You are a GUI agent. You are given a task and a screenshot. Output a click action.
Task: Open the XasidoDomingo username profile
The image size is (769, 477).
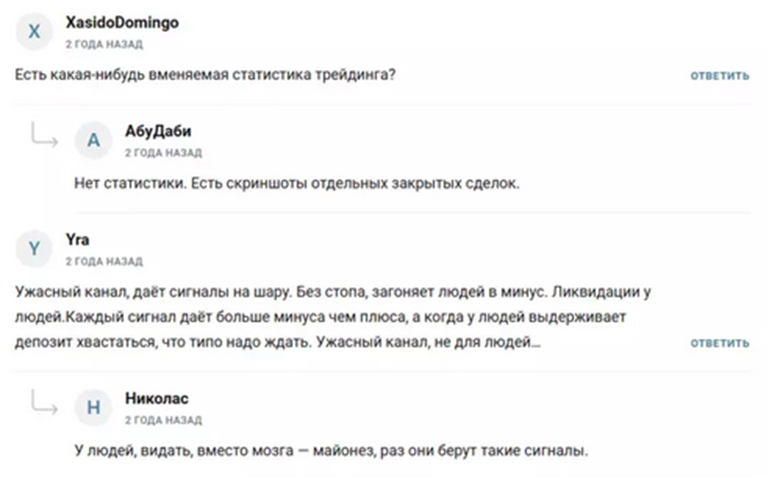tap(122, 23)
